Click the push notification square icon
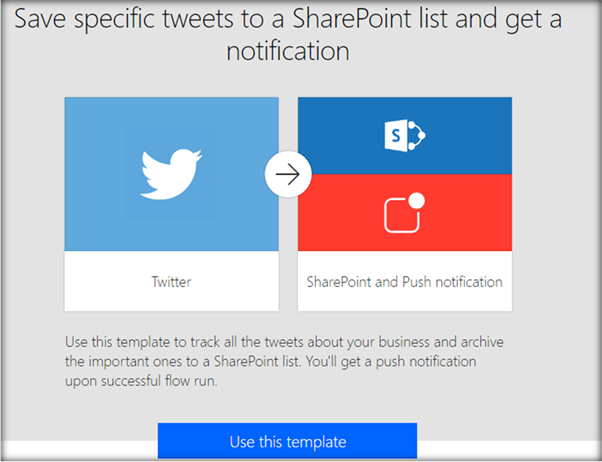Screen dimensions: 602x462 coord(402,216)
